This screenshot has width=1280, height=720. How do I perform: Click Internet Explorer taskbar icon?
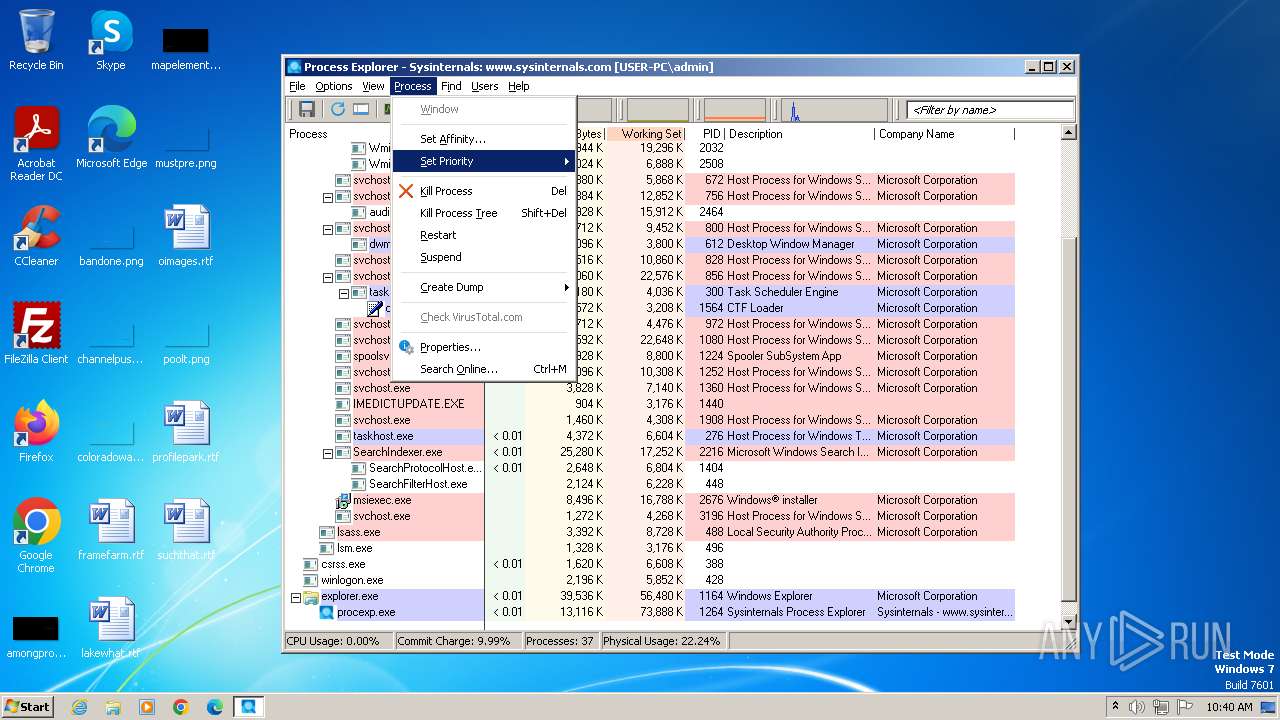(79, 707)
